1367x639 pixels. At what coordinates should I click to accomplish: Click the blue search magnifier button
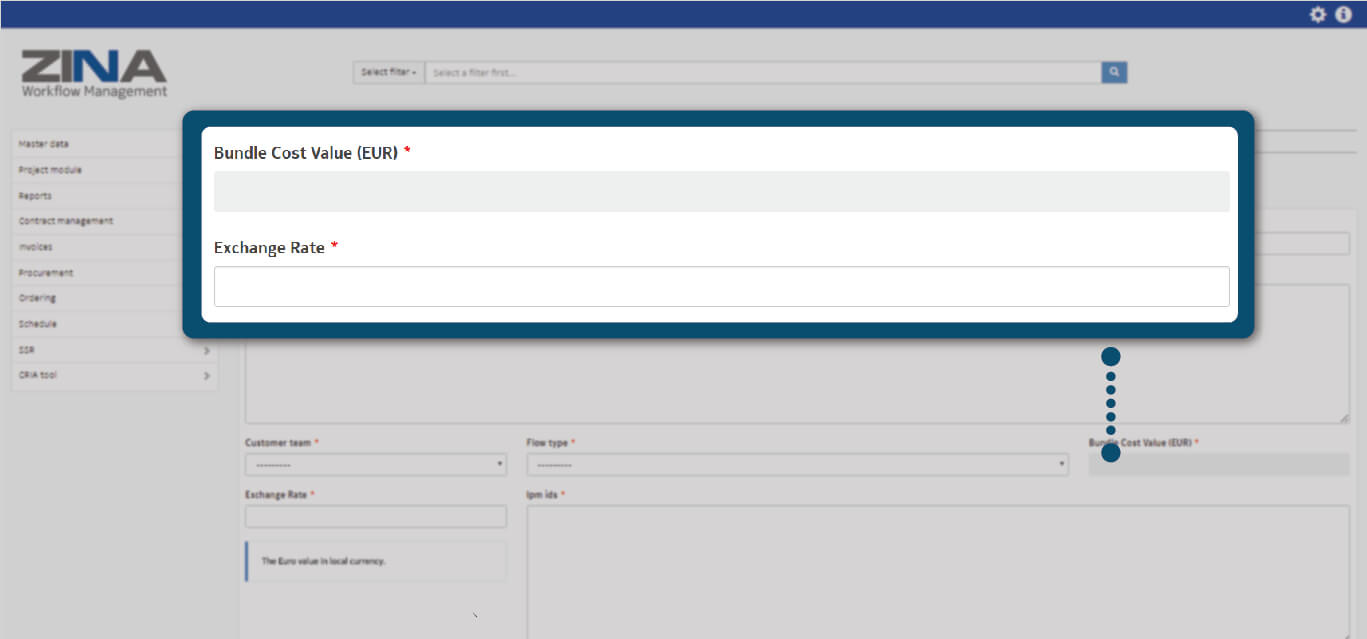[x=1114, y=72]
